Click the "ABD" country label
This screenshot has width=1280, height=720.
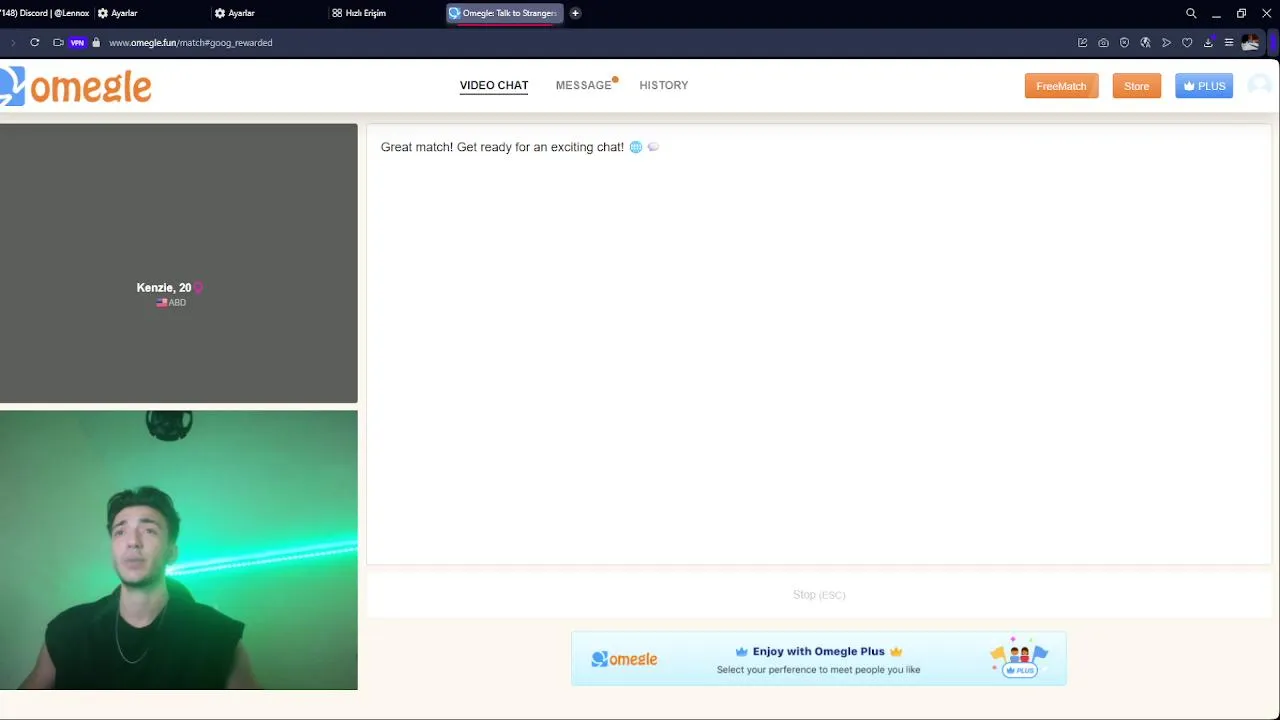tap(177, 302)
